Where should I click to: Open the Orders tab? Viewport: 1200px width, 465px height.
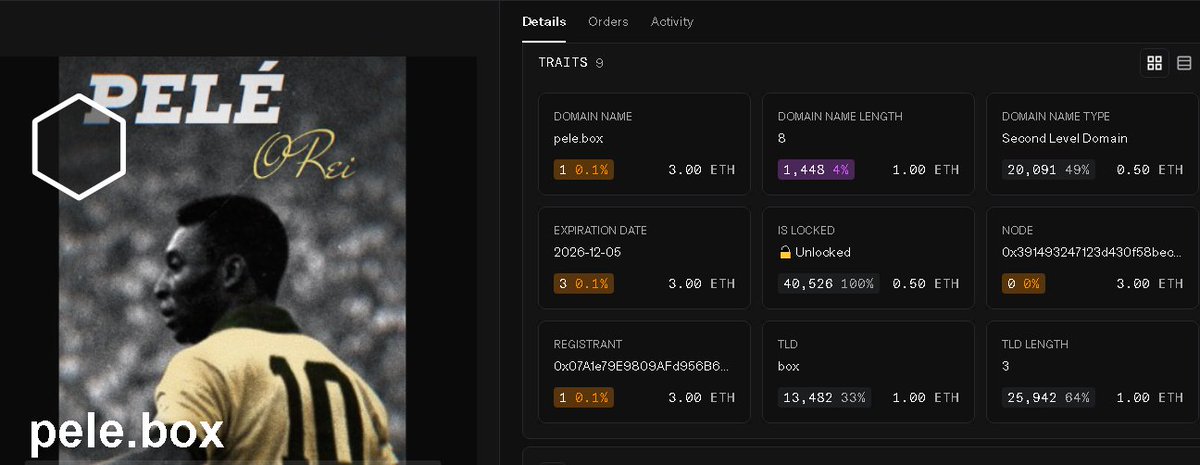(x=608, y=21)
